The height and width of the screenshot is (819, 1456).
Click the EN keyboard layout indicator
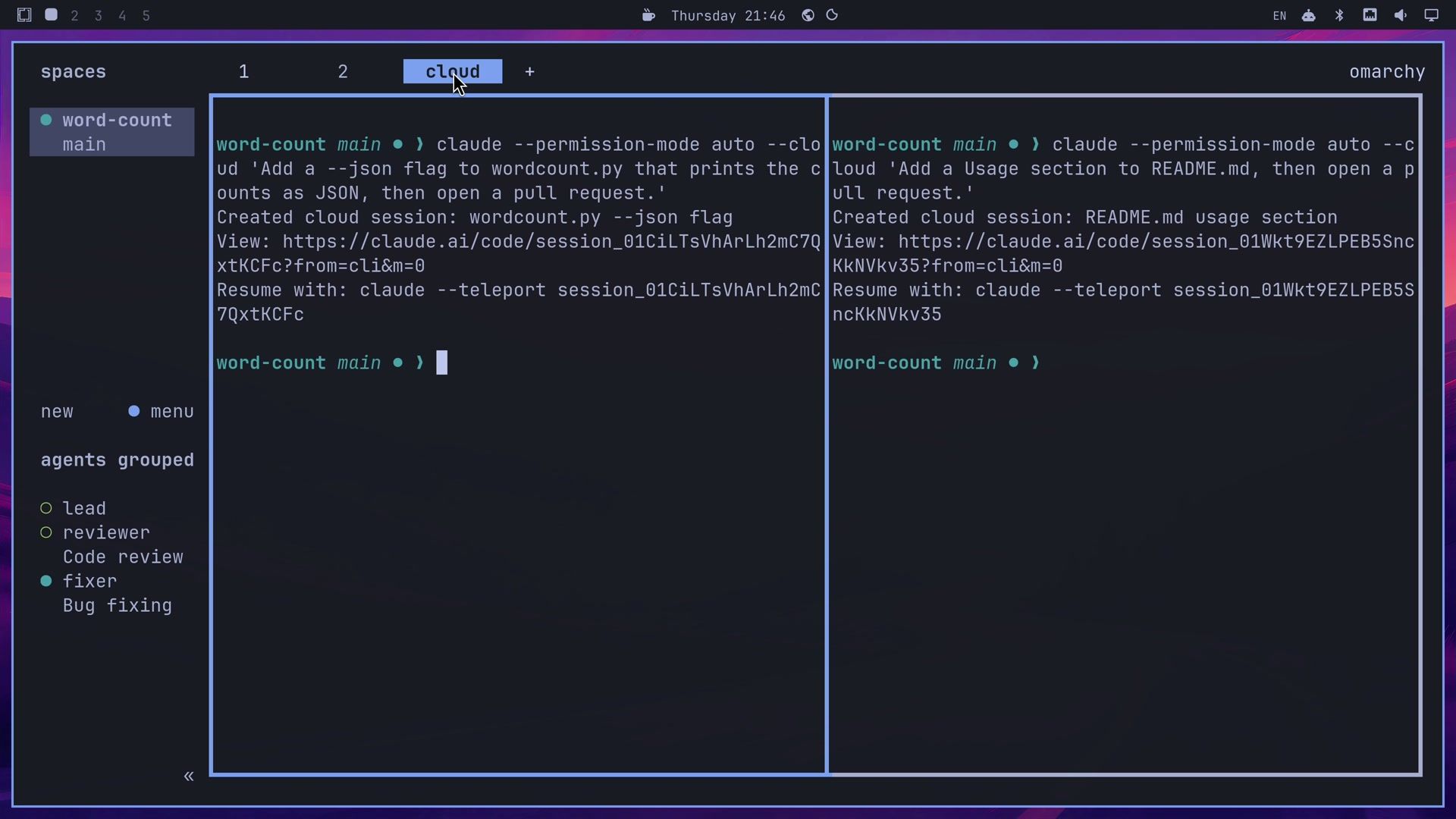(1279, 15)
